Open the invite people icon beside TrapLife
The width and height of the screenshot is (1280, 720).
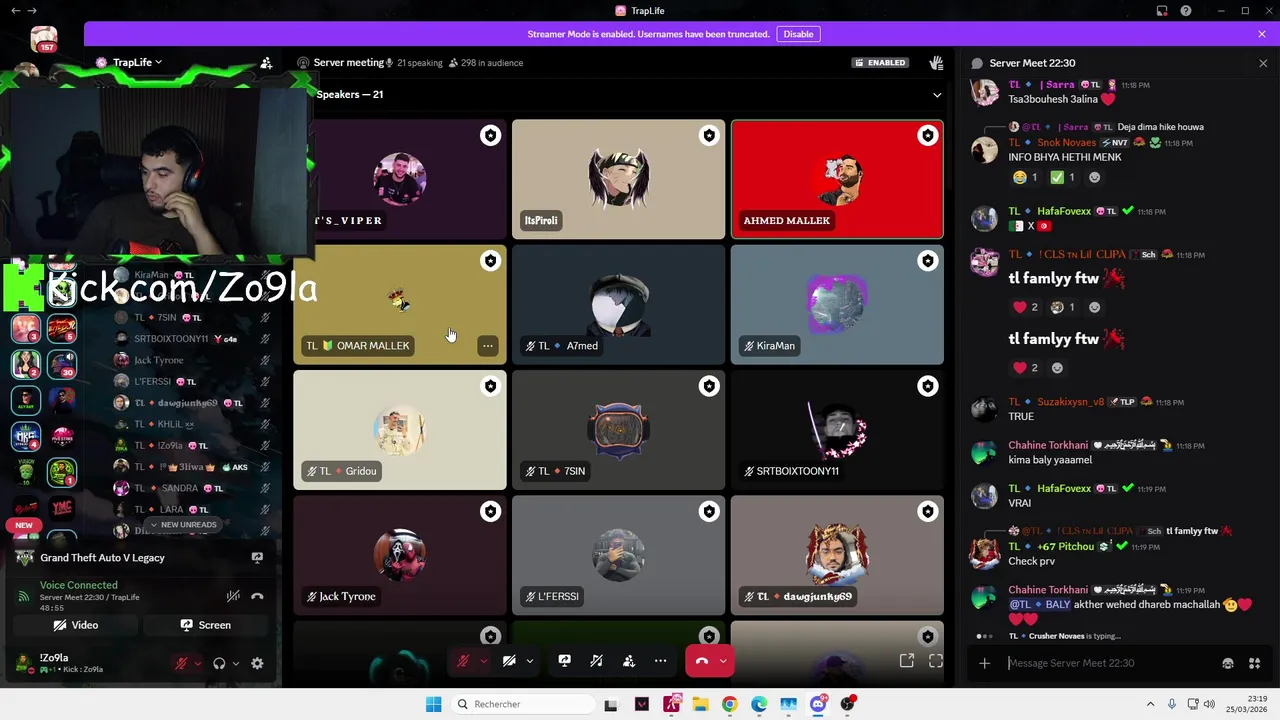pyautogui.click(x=266, y=62)
